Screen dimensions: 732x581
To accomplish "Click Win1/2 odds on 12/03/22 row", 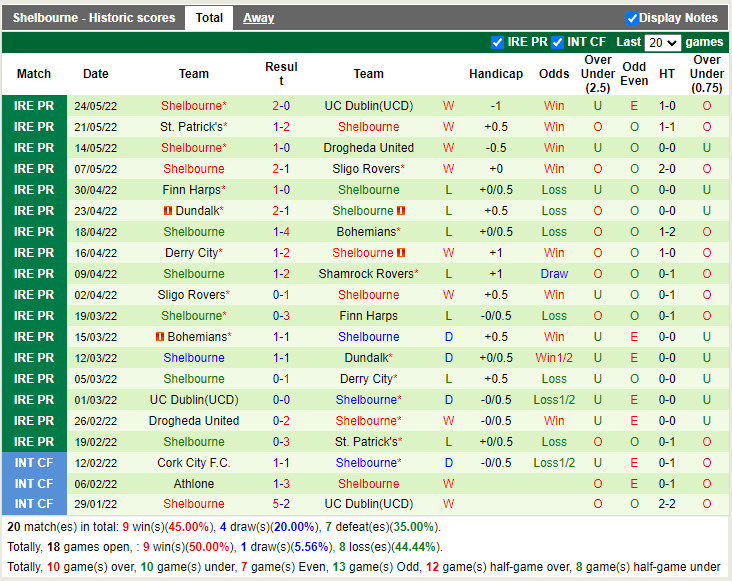I will 554,358.
